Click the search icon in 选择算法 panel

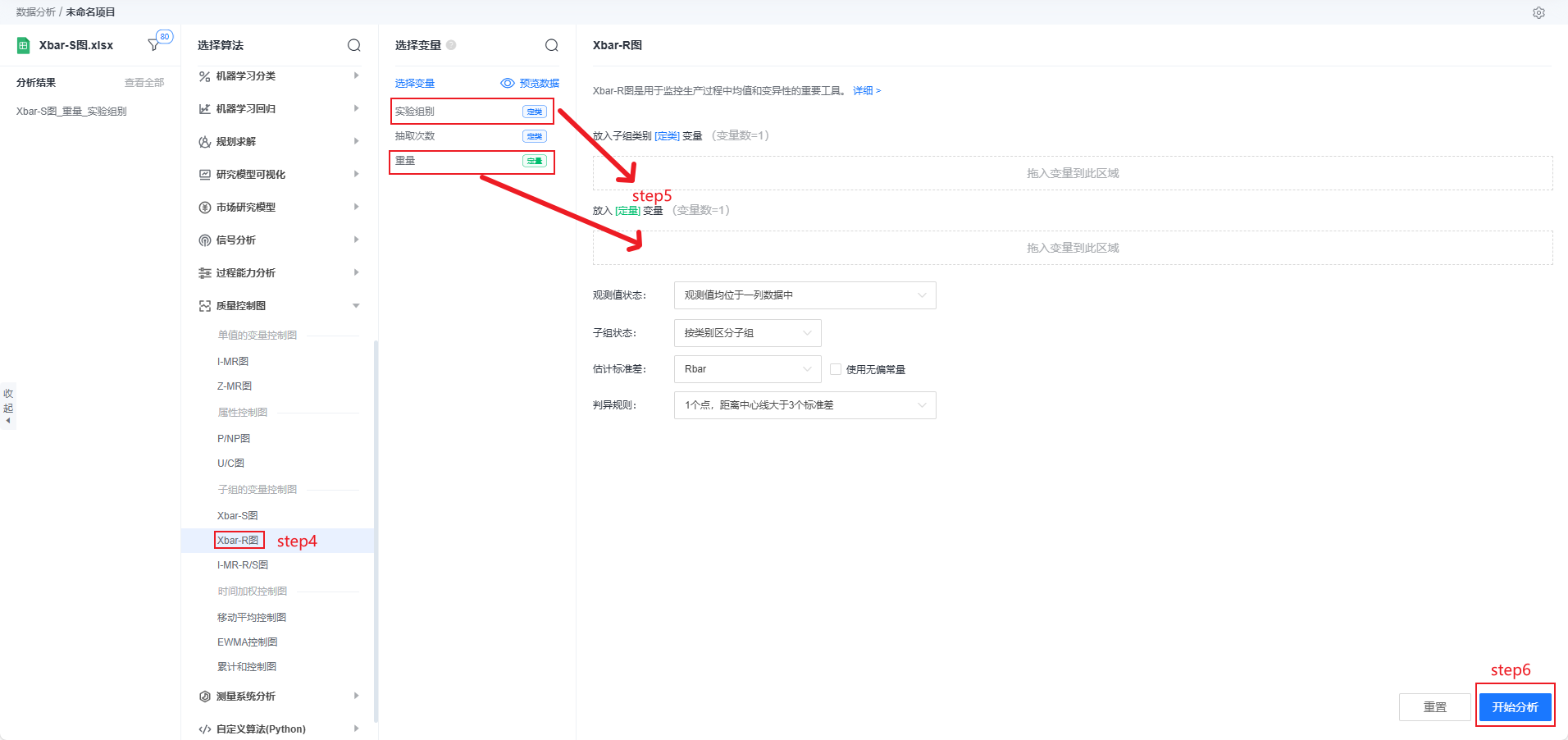[354, 45]
